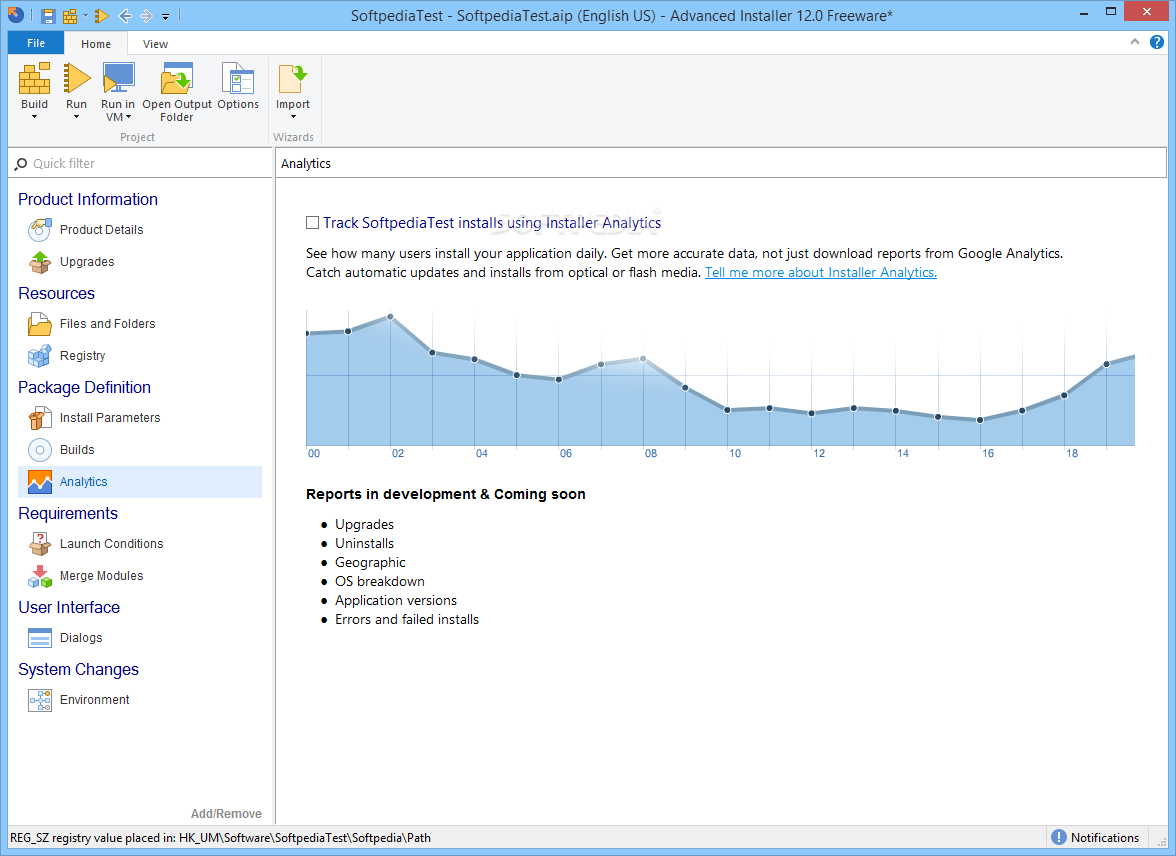The height and width of the screenshot is (856, 1176).
Task: Enable the Track SoftpediaTest installs checkbox
Action: click(x=313, y=222)
